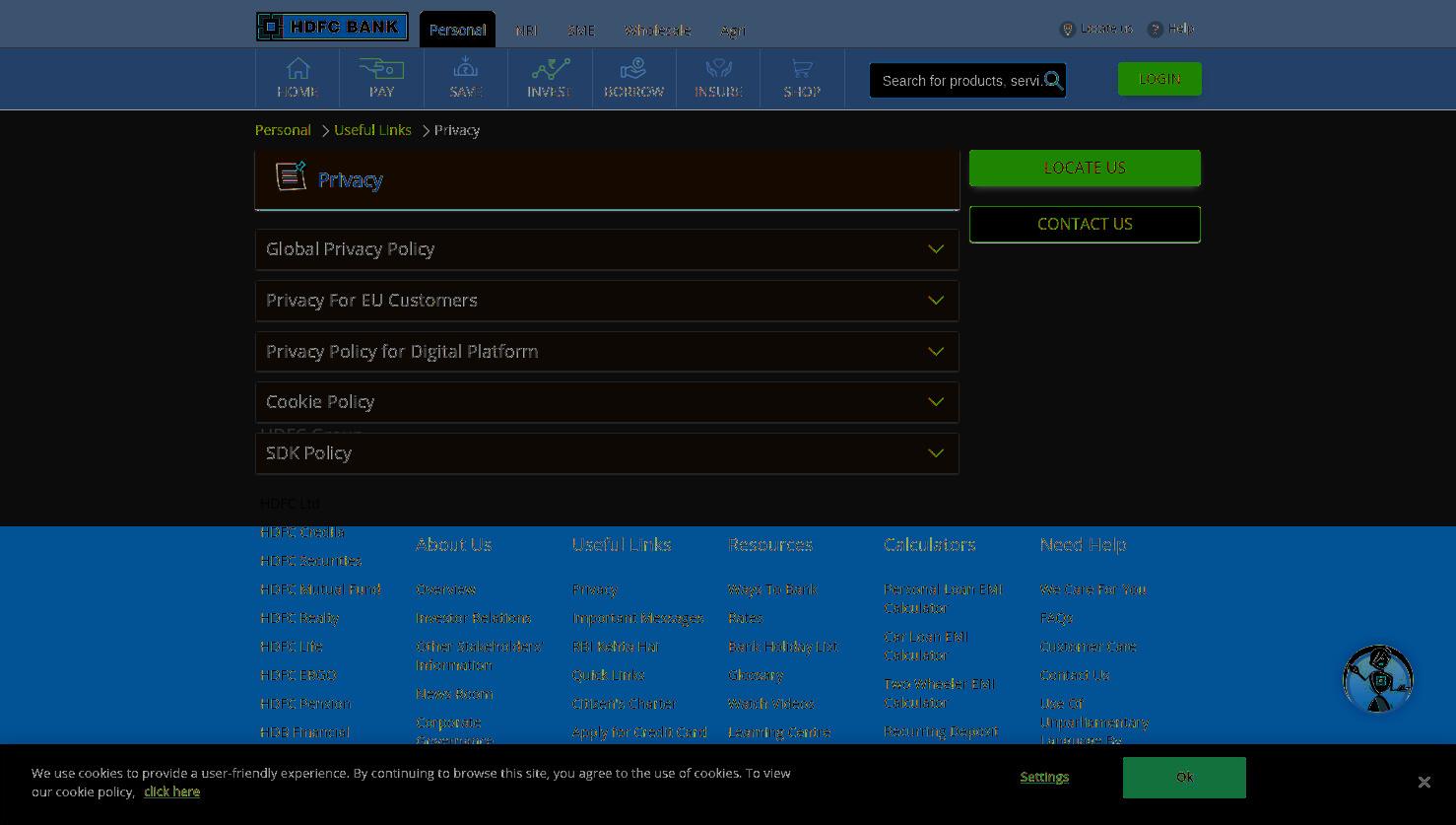Expand Global Privacy Policy section
Screen dimensions: 1456x825
pyautogui.click(x=607, y=249)
